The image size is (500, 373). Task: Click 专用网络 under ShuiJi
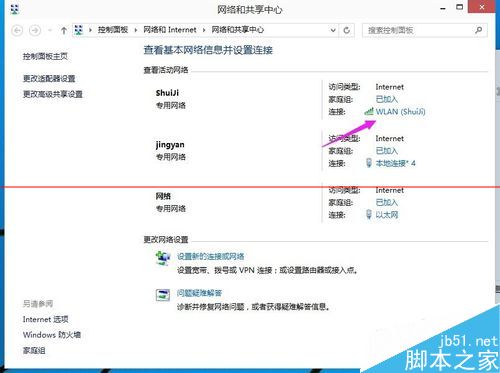[171, 105]
